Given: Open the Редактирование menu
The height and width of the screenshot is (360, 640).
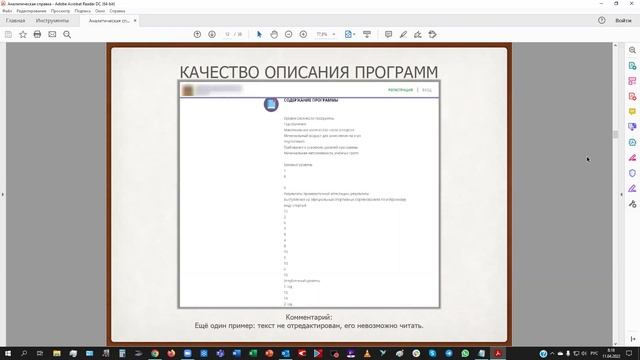Looking at the screenshot, I should (31, 11).
